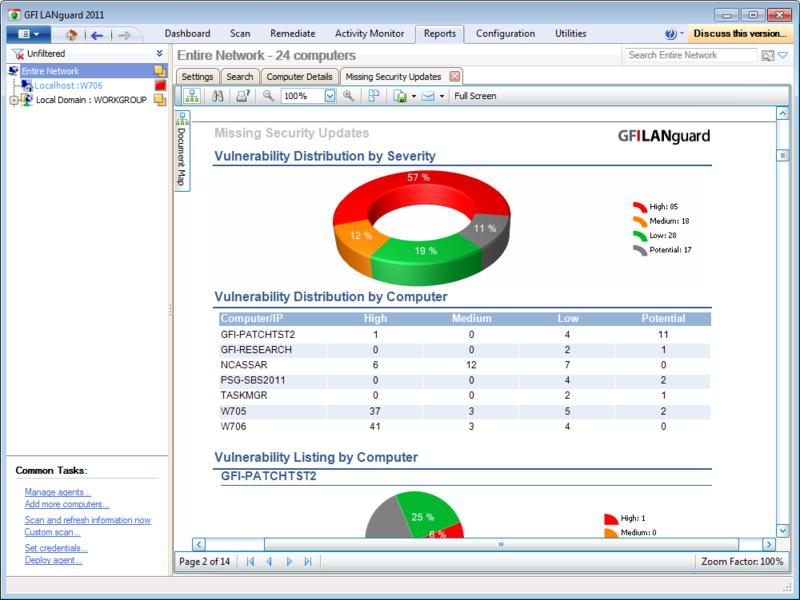The height and width of the screenshot is (600, 800).
Task: Click the horizontal scroll right arrow
Action: click(768, 544)
